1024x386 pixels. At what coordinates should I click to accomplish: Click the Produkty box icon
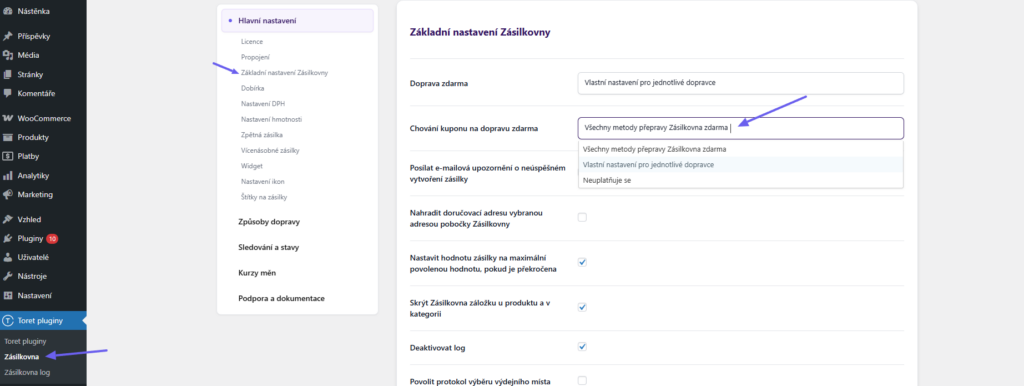[x=8, y=138]
